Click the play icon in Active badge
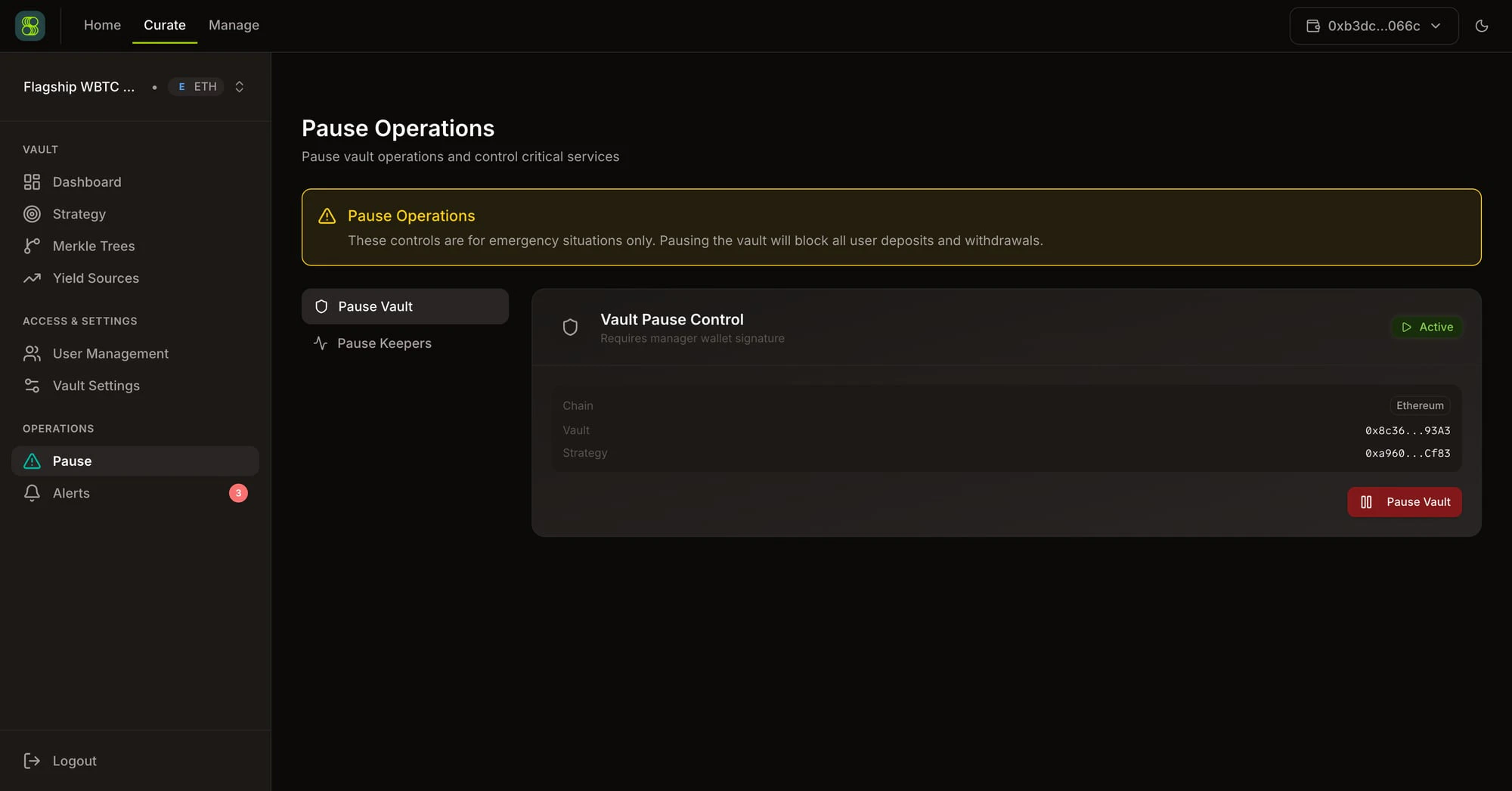The height and width of the screenshot is (791, 1512). tap(1406, 327)
